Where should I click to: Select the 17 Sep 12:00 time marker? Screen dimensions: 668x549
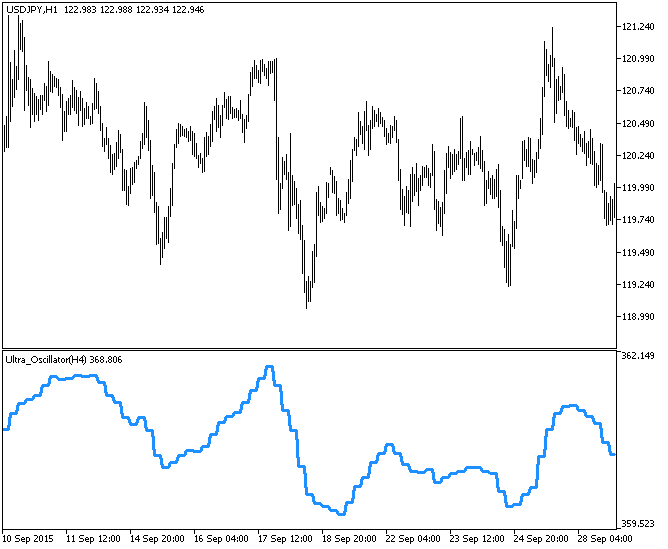tap(286, 539)
